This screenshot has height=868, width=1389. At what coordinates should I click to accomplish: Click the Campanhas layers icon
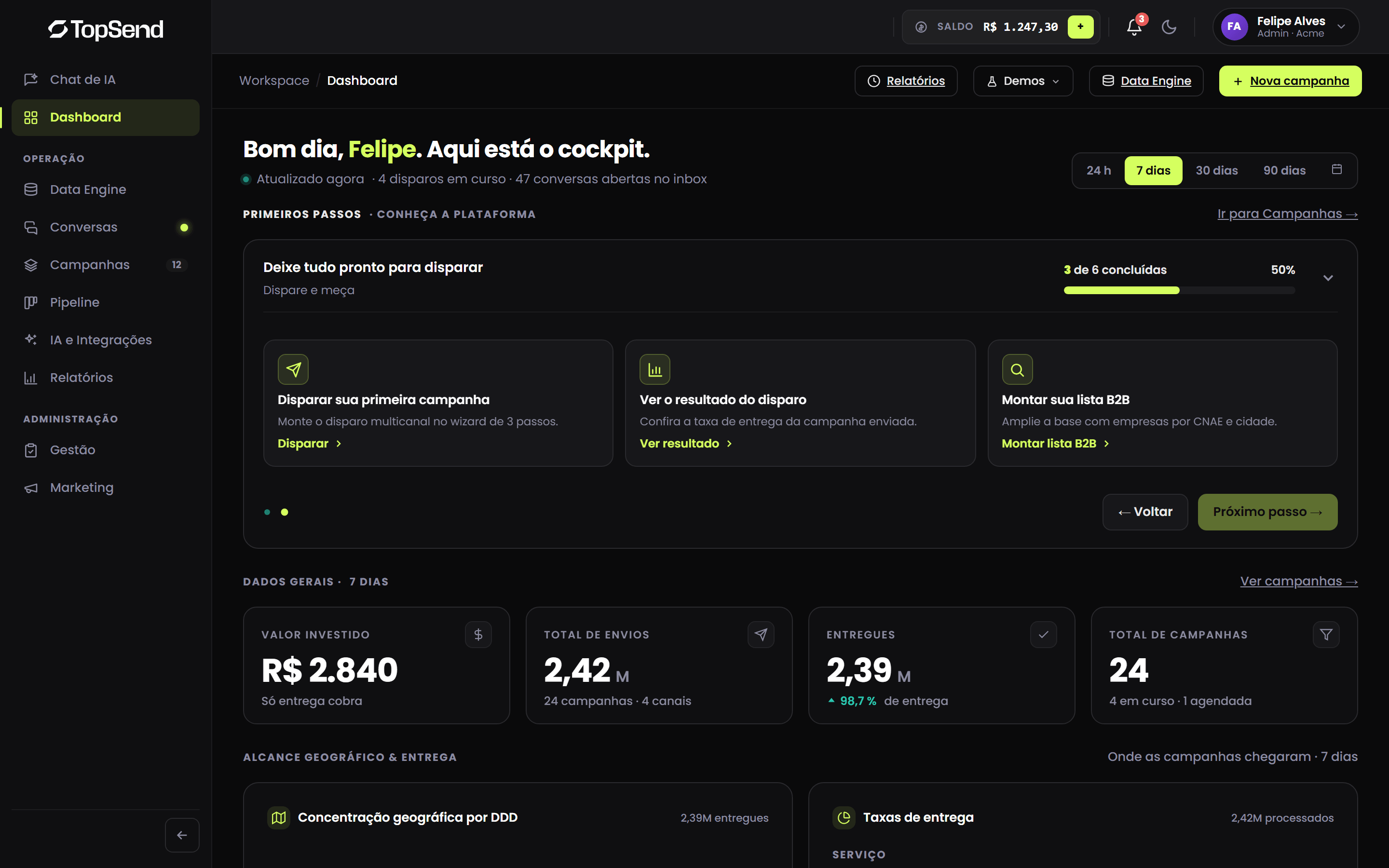[x=31, y=265]
